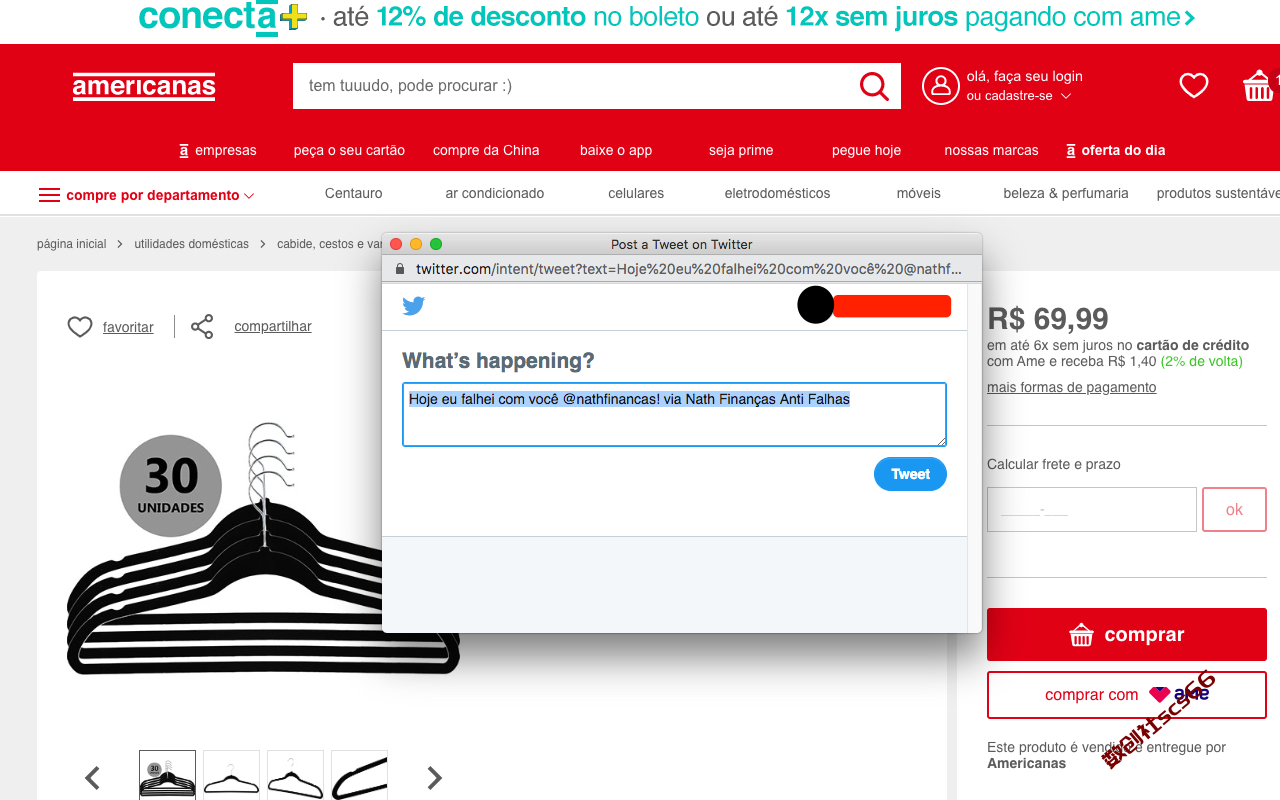Viewport: 1280px width, 800px height.
Task: Click the ok button for frete
Action: (1234, 510)
